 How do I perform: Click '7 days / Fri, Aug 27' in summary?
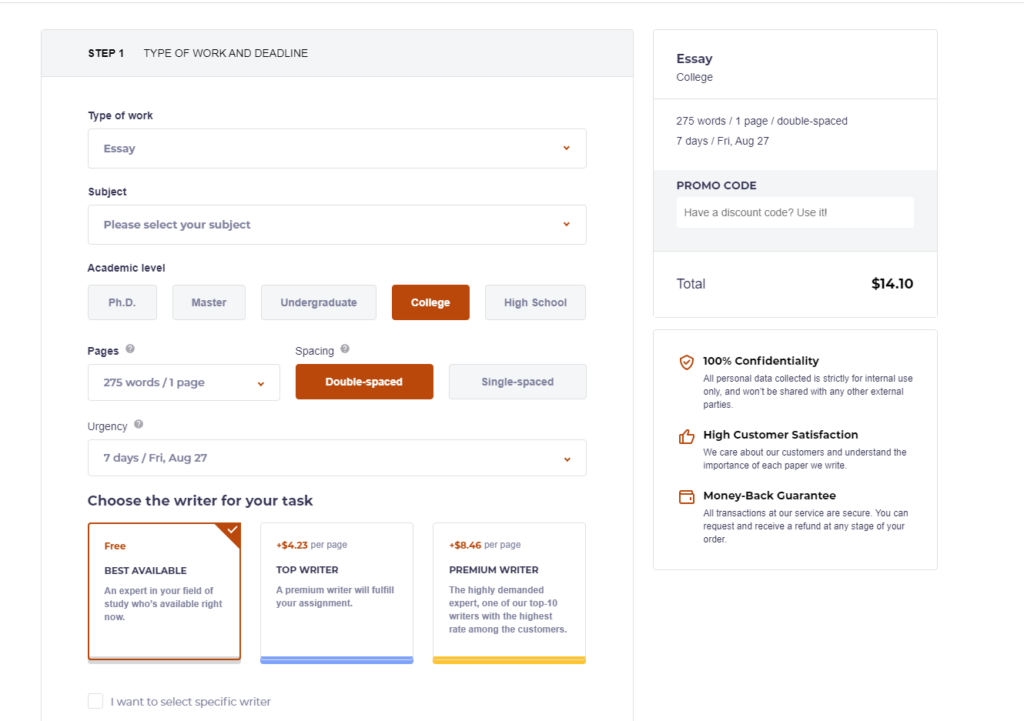point(722,141)
